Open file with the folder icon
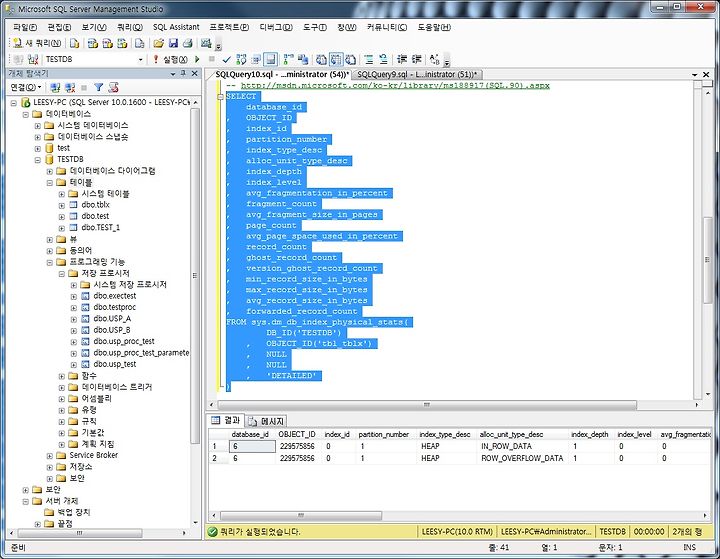Viewport: 720px width, 559px height. coord(158,43)
